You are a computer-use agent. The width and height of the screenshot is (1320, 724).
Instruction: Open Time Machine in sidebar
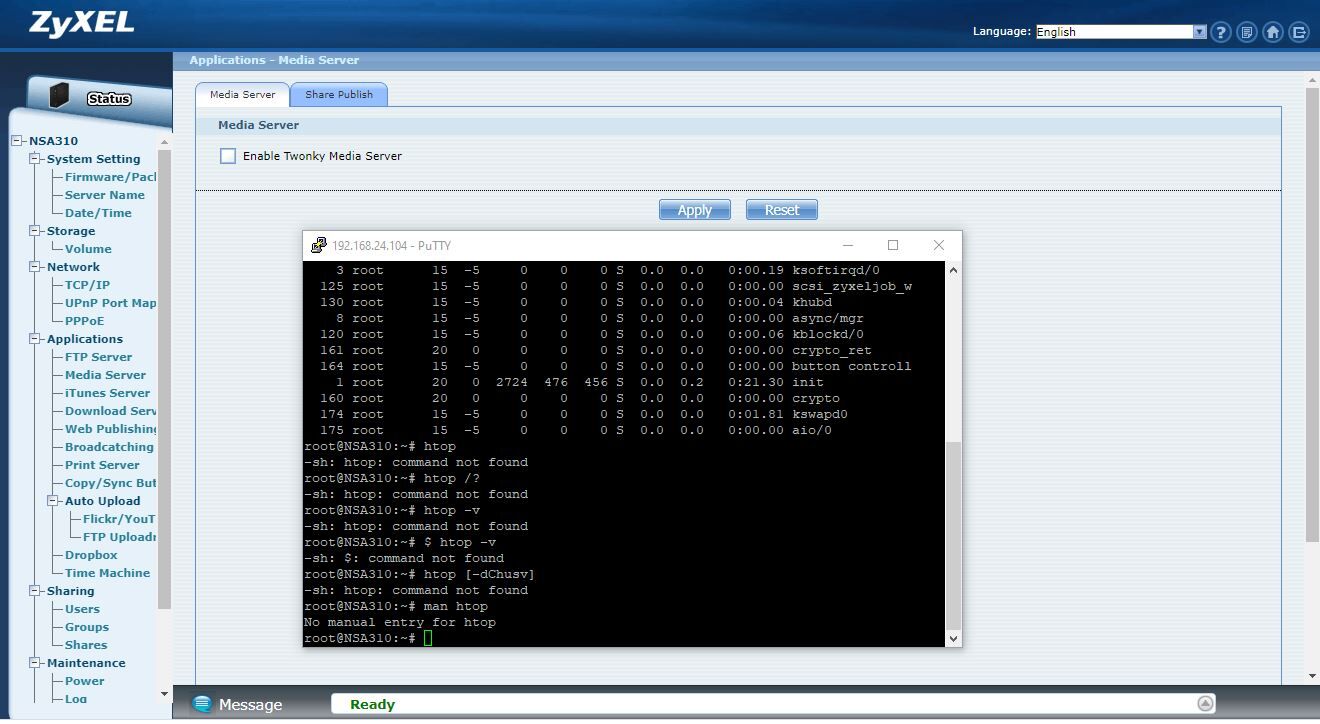(107, 573)
